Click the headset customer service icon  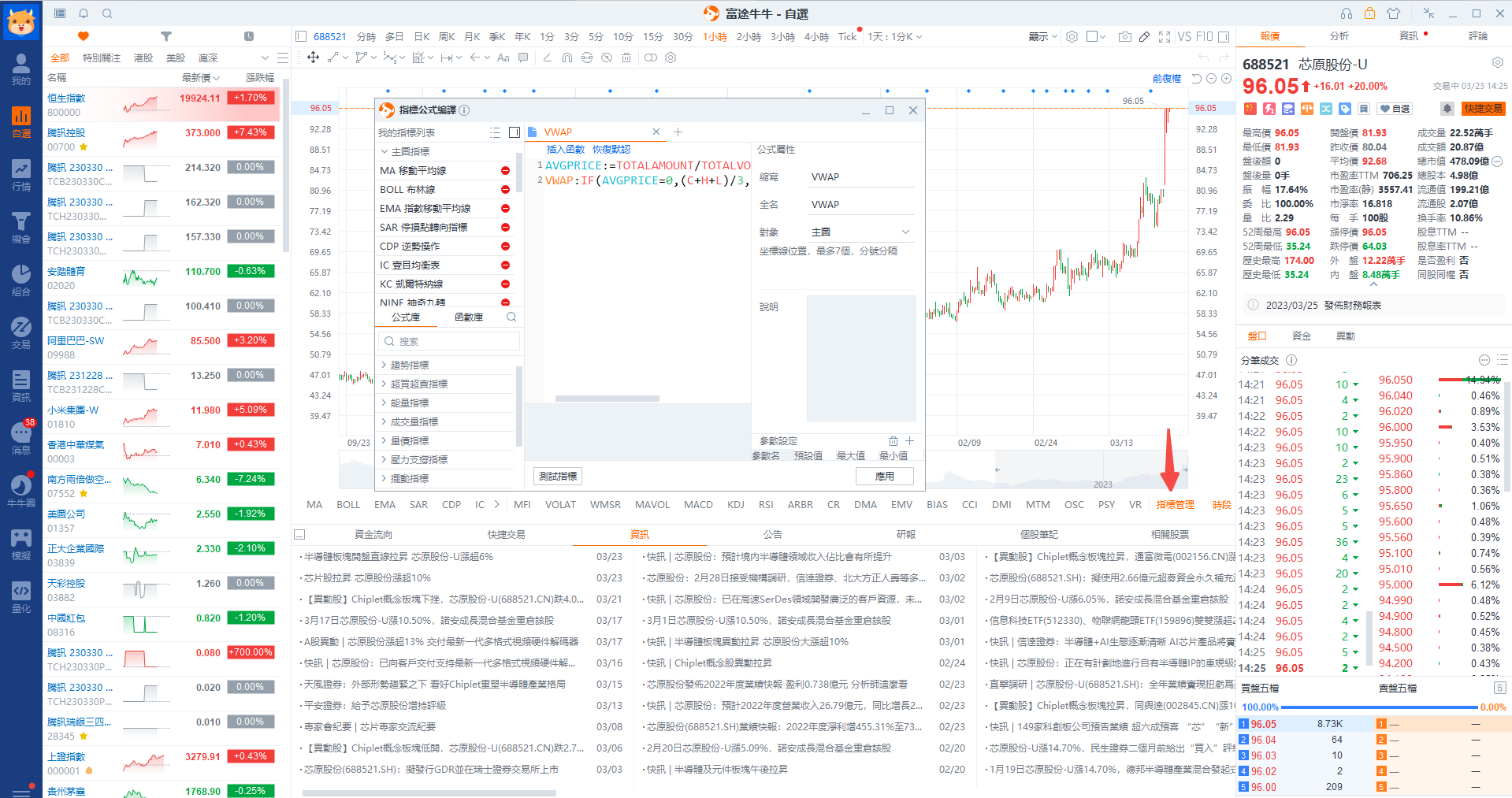[x=1346, y=13]
